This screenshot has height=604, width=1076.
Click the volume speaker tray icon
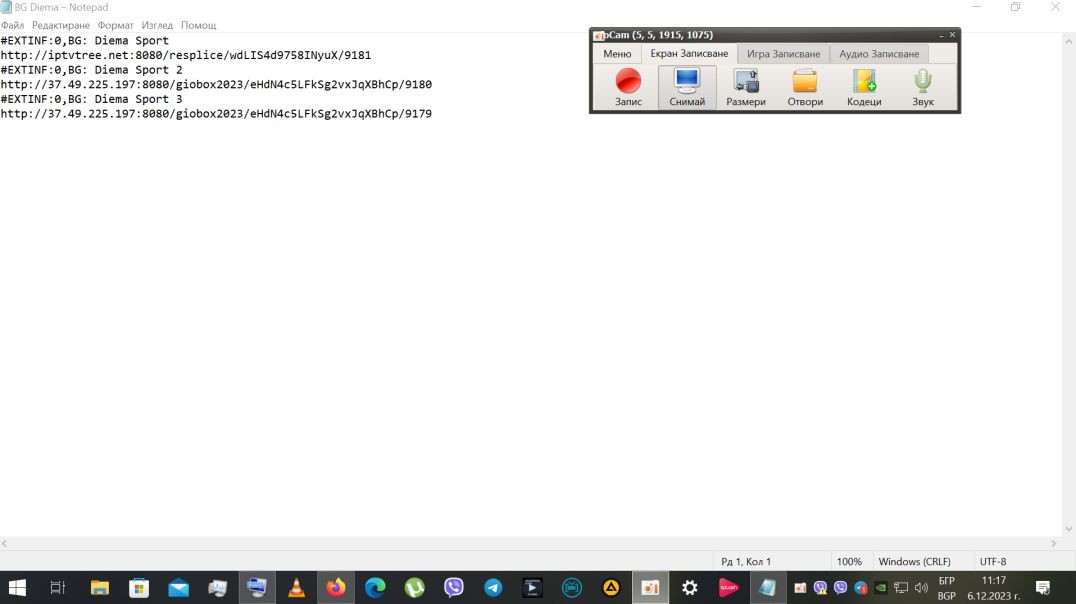tap(922, 588)
